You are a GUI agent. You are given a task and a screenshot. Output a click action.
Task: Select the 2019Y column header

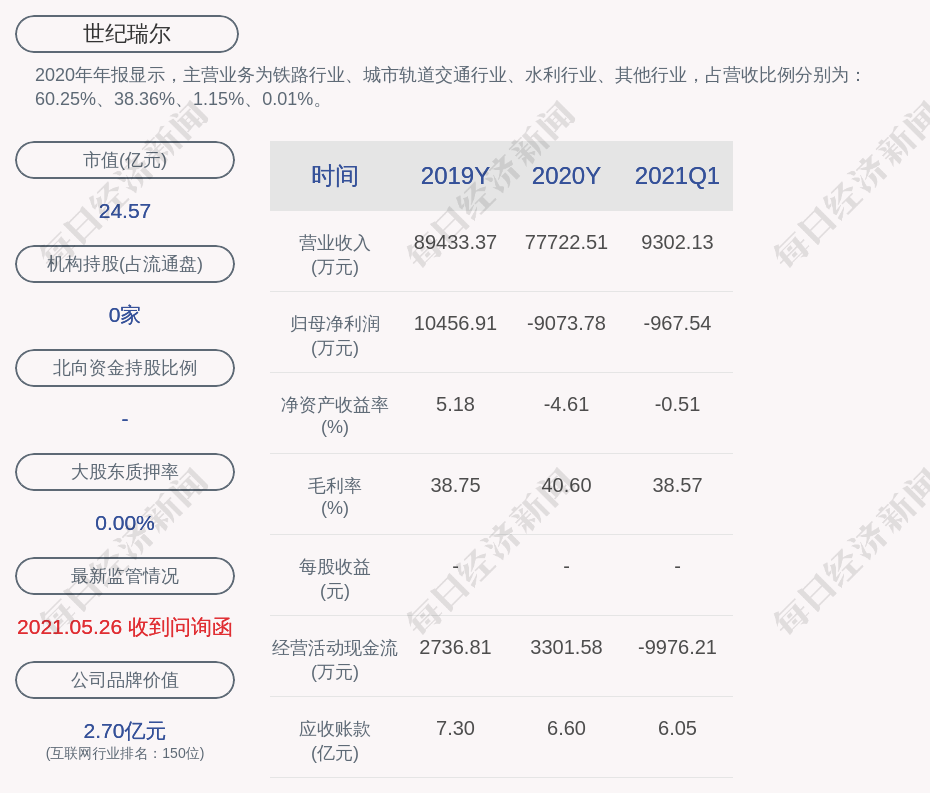click(455, 176)
